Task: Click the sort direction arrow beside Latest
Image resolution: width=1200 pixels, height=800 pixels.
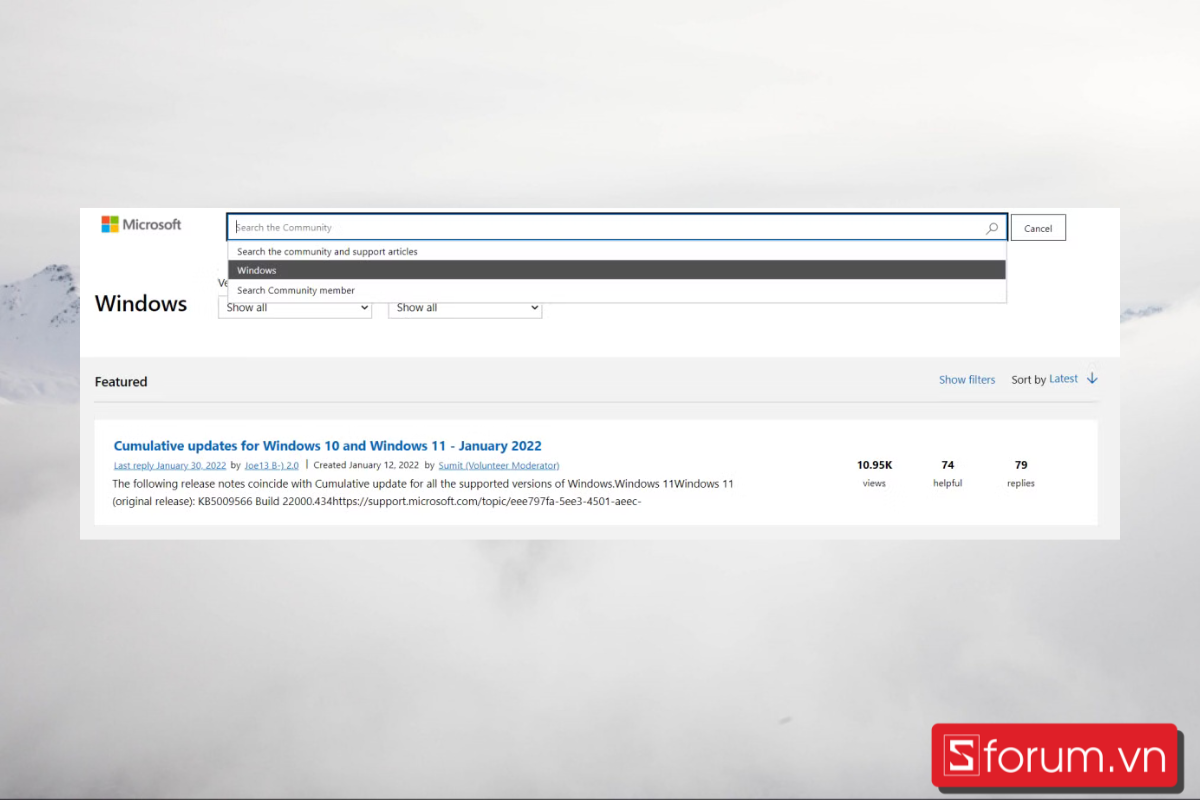Action: coord(1092,379)
